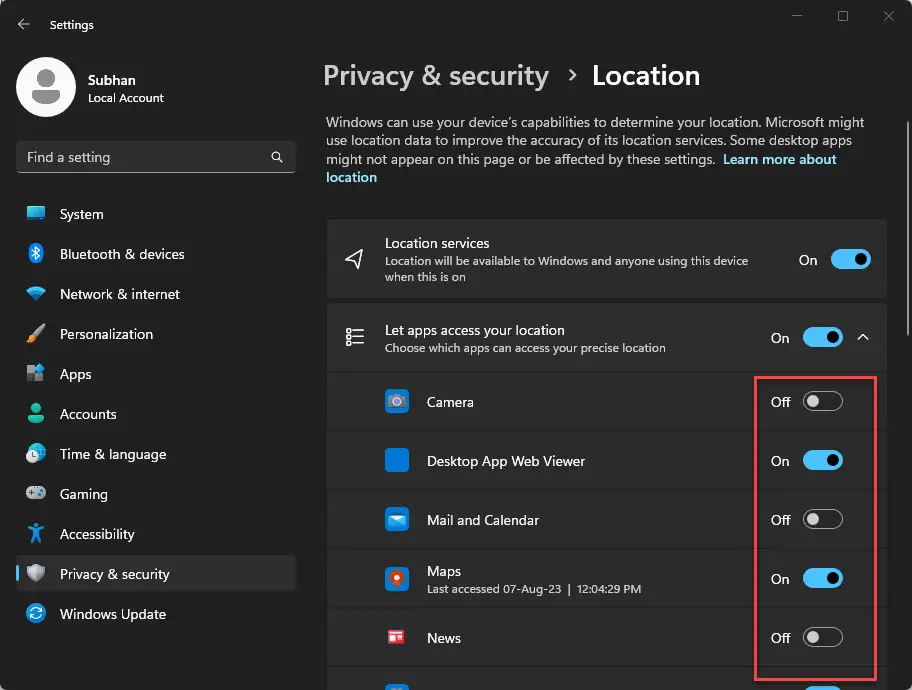Click the Network wifi icon
The height and width of the screenshot is (690, 912).
(36, 293)
